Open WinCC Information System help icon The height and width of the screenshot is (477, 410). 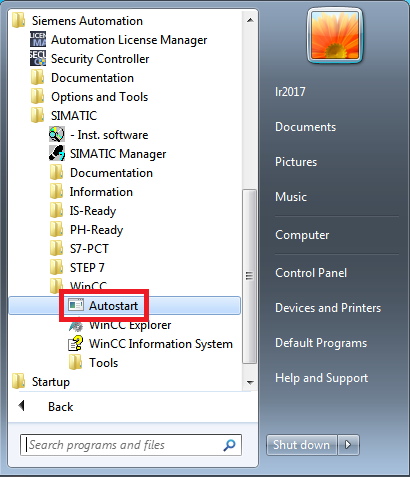click(76, 344)
